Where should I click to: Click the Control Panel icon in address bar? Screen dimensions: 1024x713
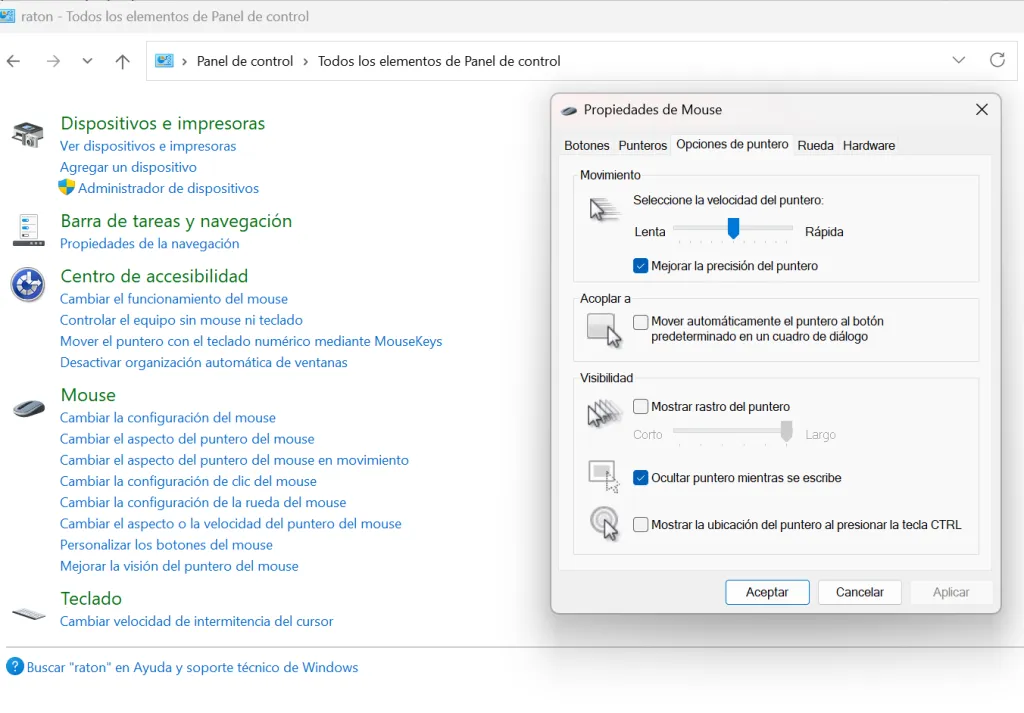164,61
